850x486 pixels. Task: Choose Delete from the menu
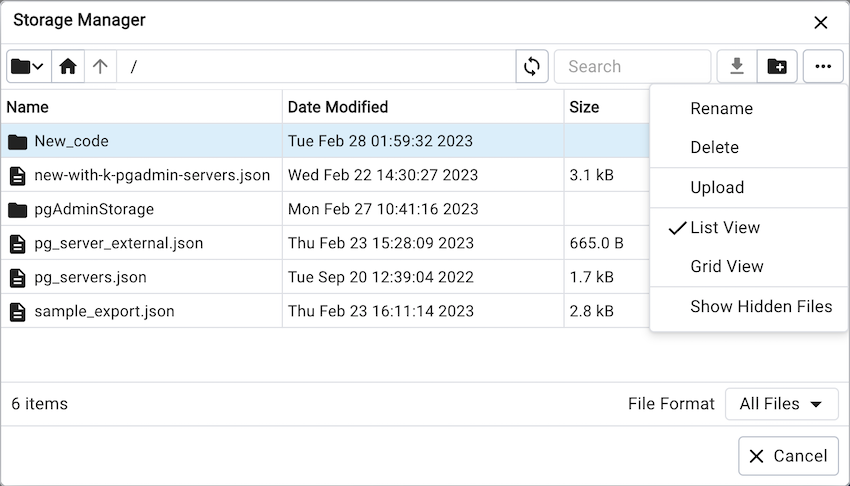tap(714, 148)
